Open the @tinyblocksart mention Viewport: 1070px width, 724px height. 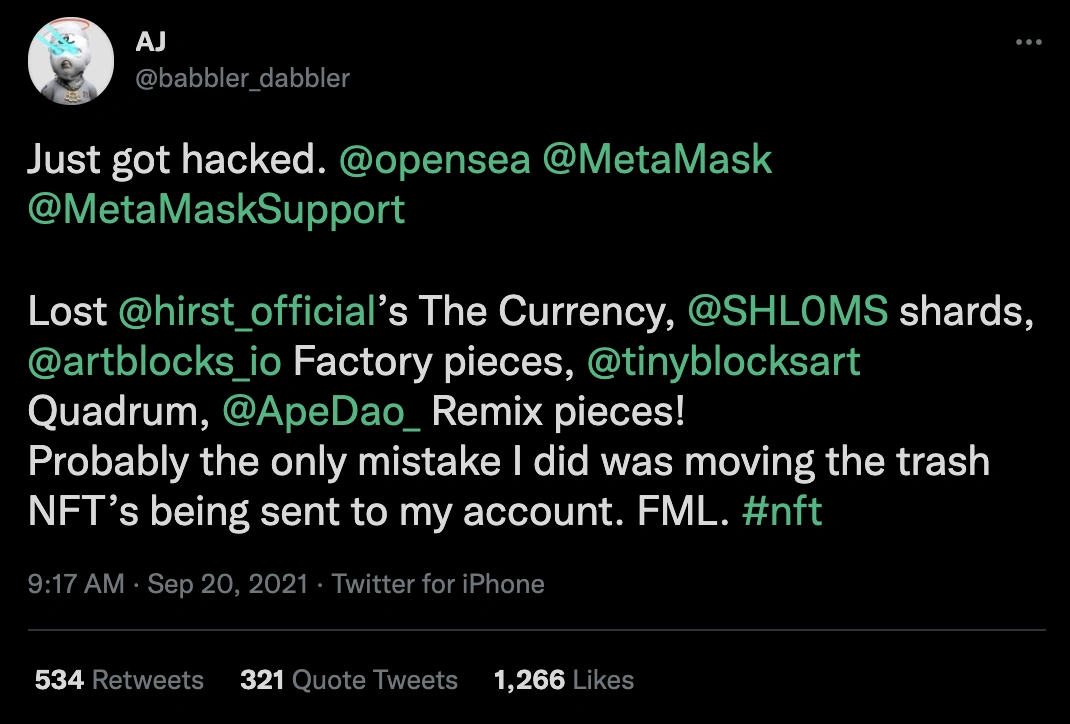pos(723,362)
